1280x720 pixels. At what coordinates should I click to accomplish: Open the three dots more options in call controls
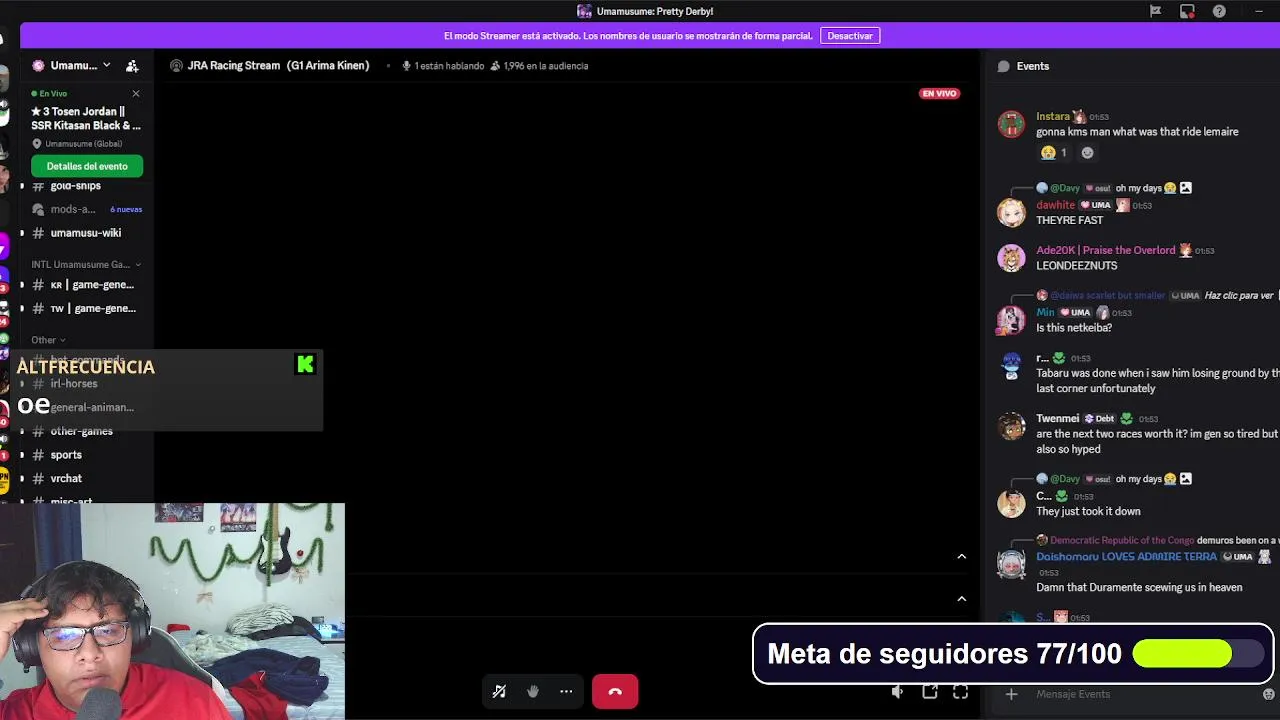pos(566,691)
